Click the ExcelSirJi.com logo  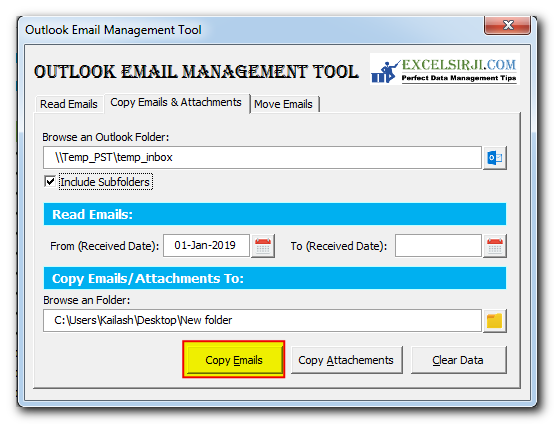point(445,69)
